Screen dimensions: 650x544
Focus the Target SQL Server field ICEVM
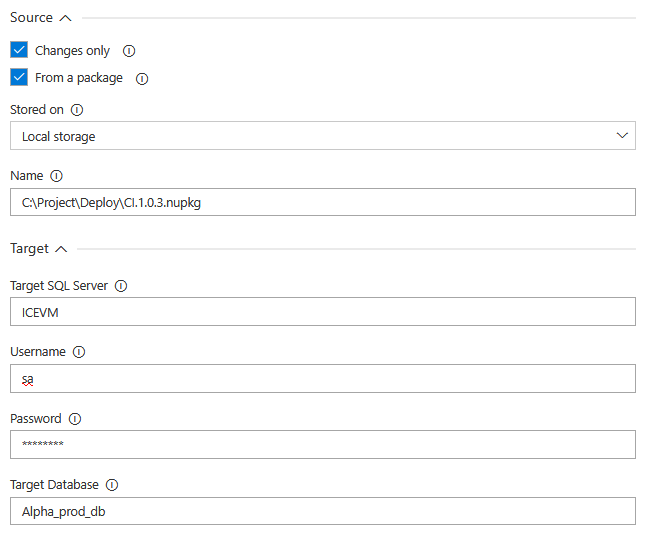[323, 312]
